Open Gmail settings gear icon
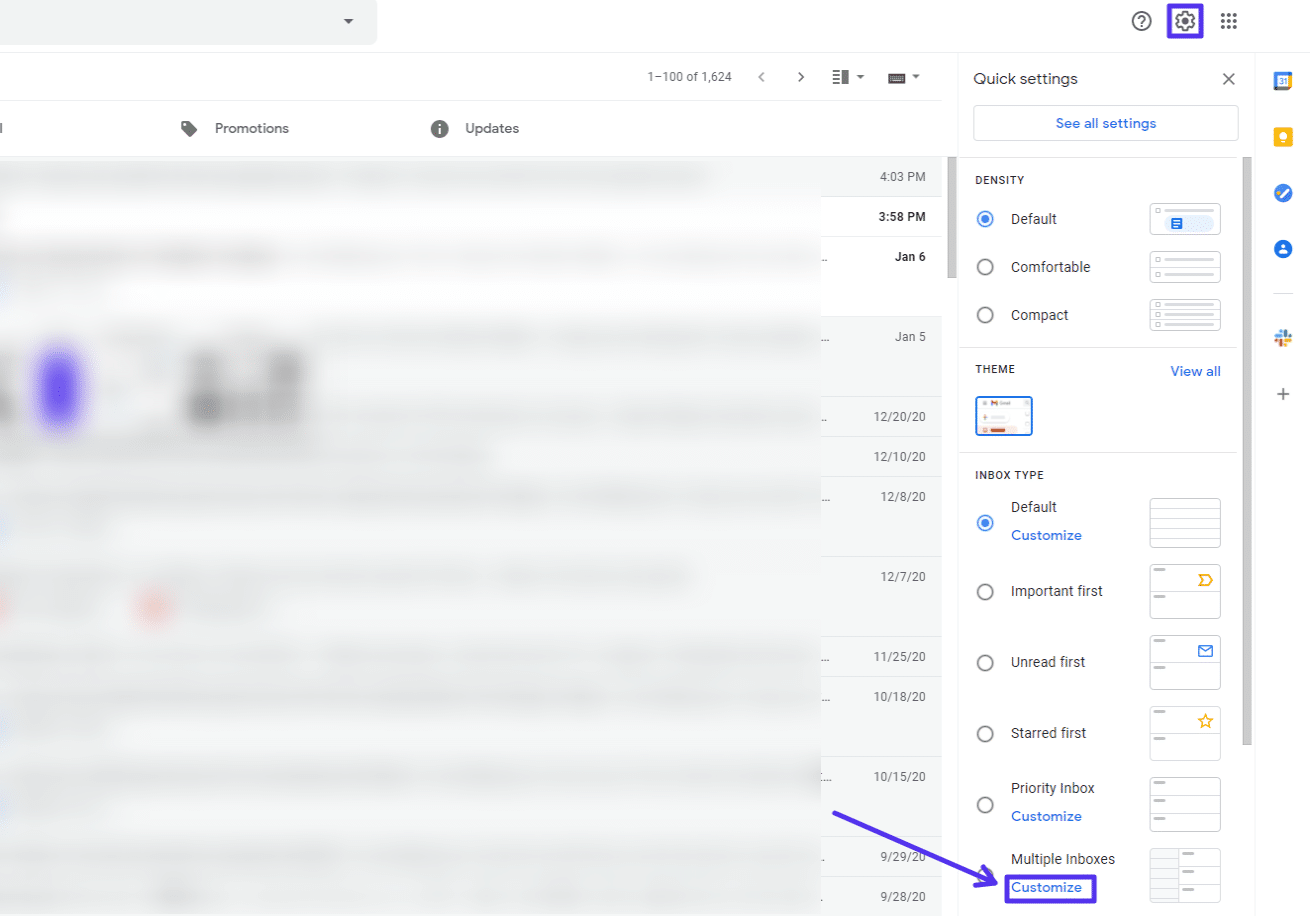The width and height of the screenshot is (1310, 916). coord(1184,20)
